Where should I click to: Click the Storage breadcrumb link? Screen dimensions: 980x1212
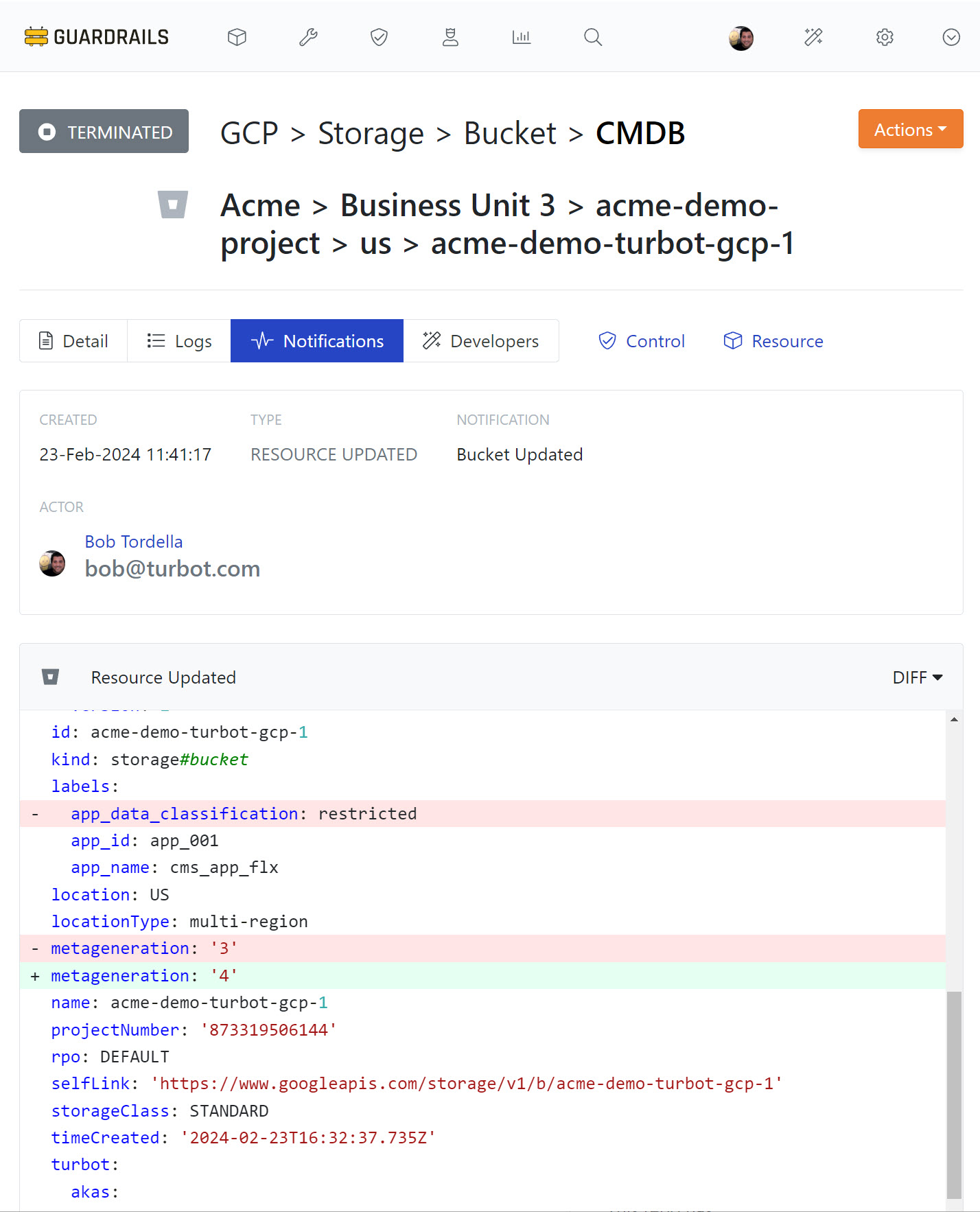[371, 133]
